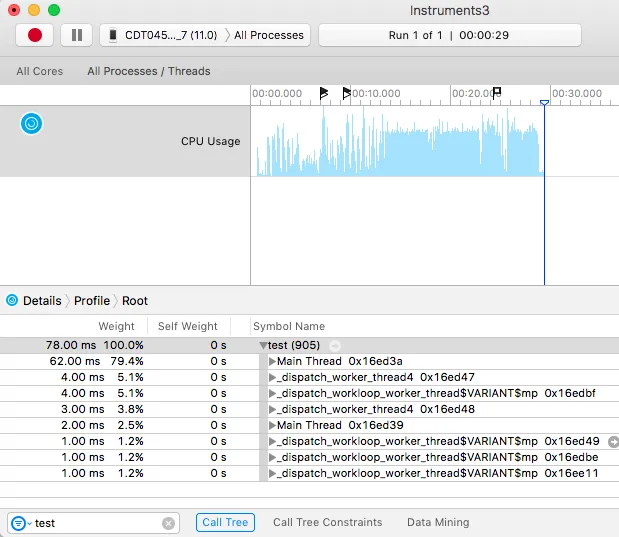Click focus arrow on row 0x16ed49

(613, 442)
